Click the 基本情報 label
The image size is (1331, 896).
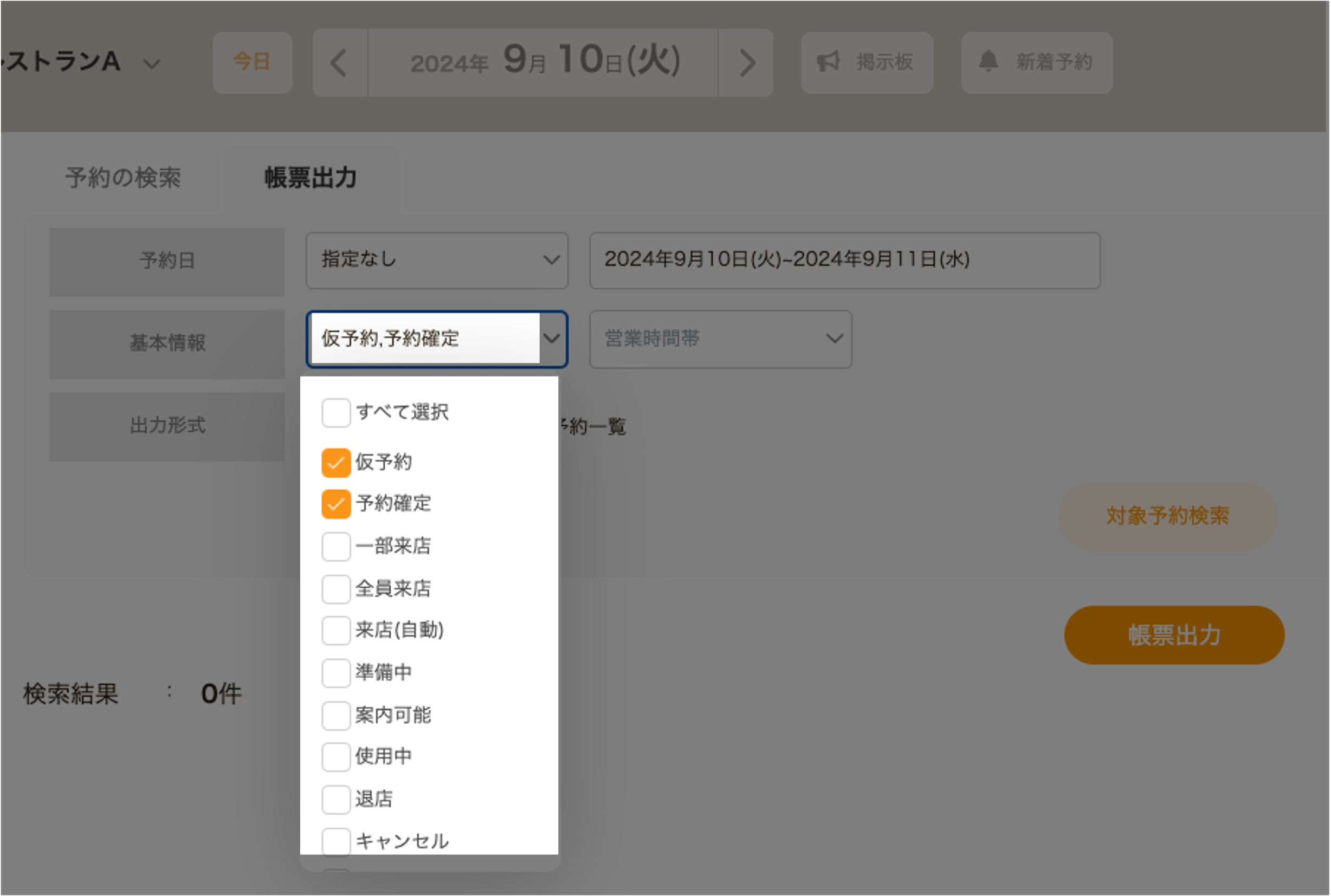167,344
